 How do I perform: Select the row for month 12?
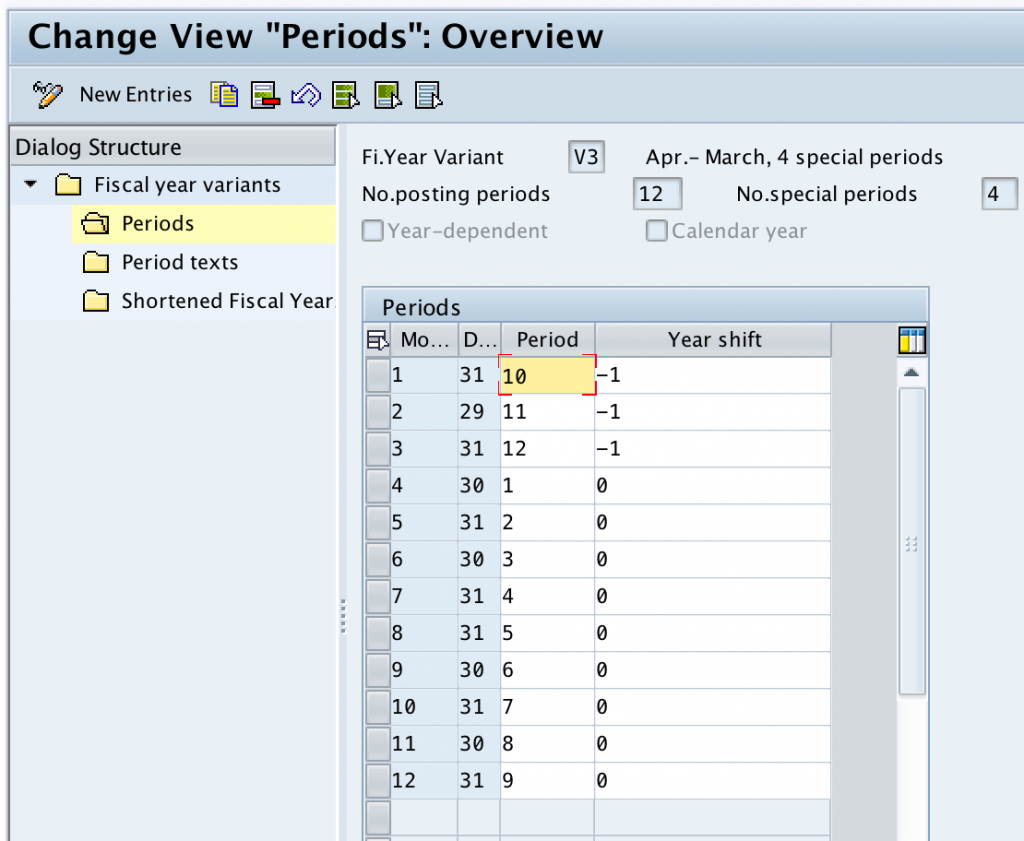point(377,781)
